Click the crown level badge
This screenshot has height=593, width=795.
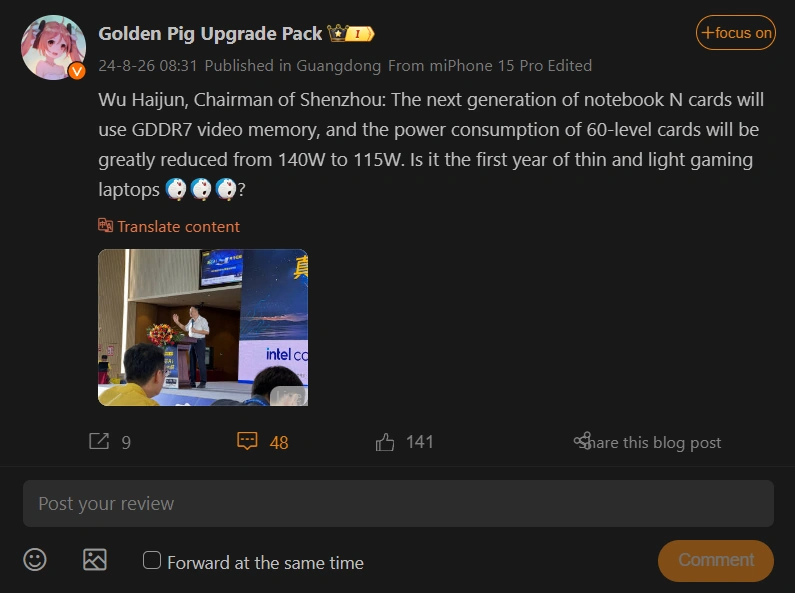351,34
